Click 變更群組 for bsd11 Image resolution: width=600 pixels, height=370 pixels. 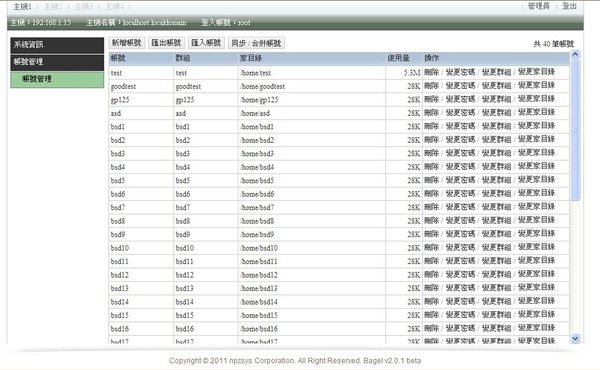(496, 261)
